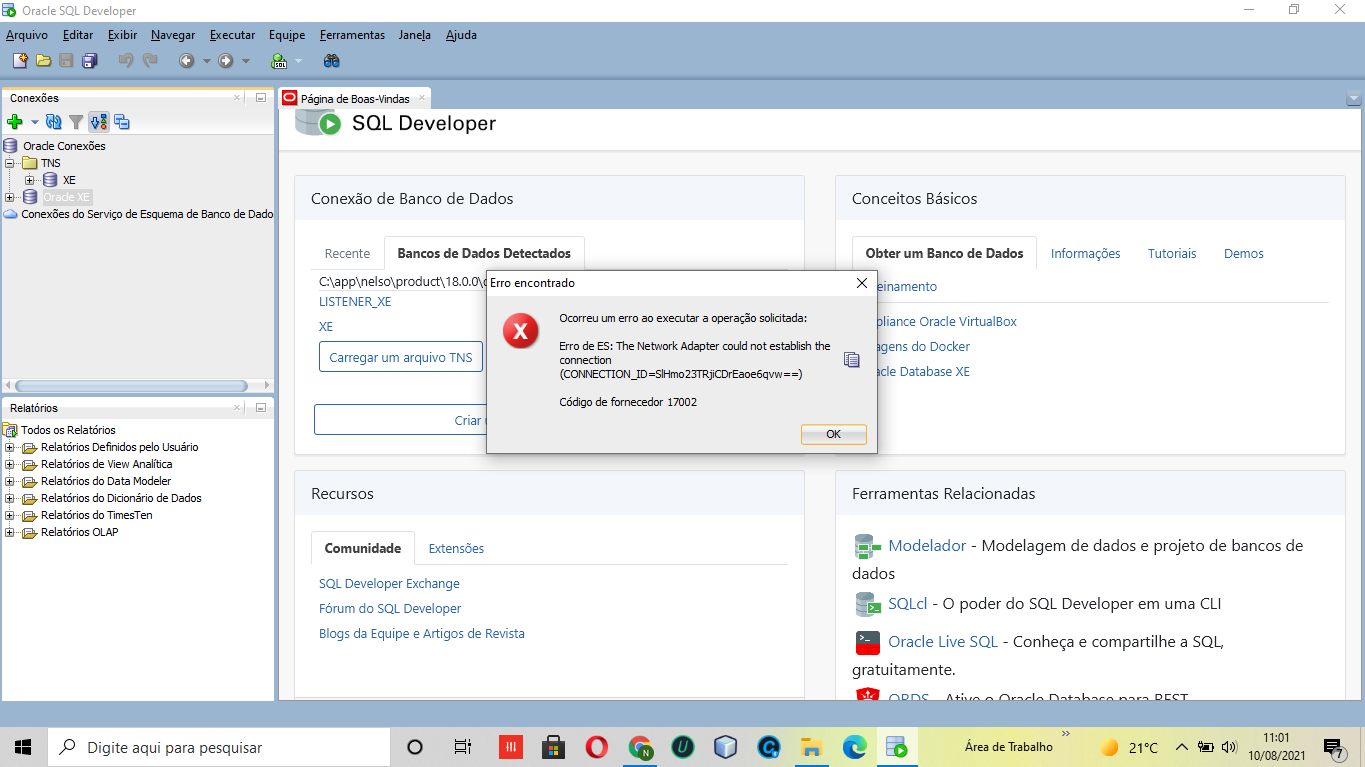1365x767 pixels.
Task: Click the funnel Filter icon in Conexões
Action: 76,122
